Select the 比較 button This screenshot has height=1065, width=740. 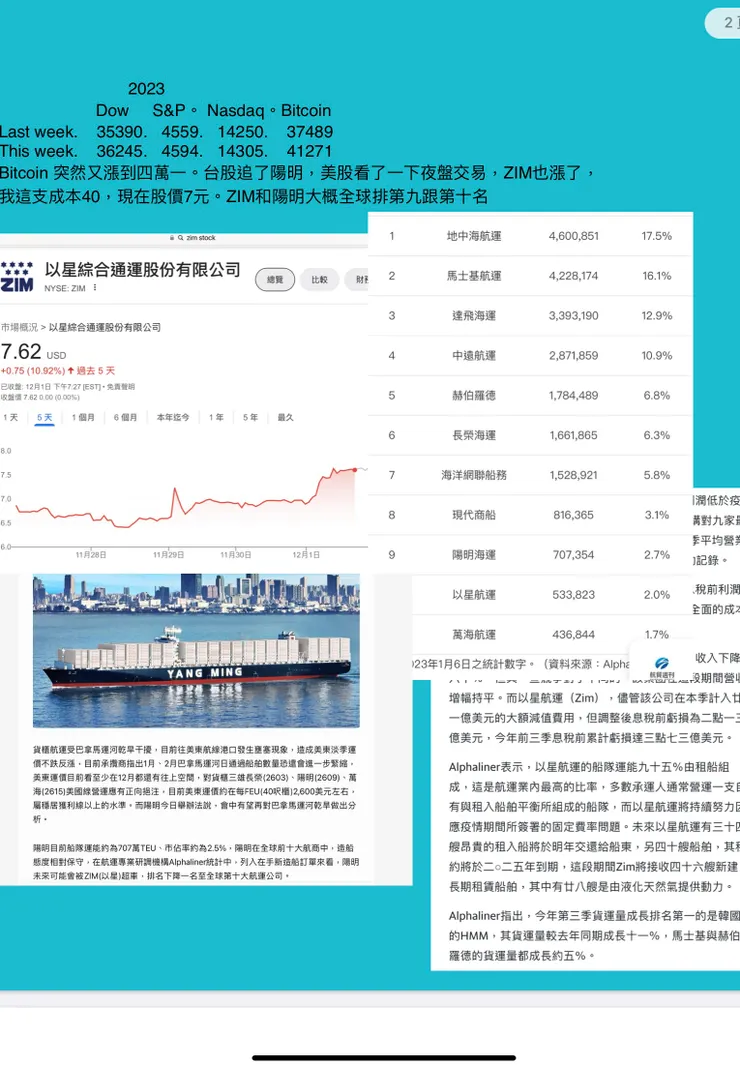click(x=319, y=280)
